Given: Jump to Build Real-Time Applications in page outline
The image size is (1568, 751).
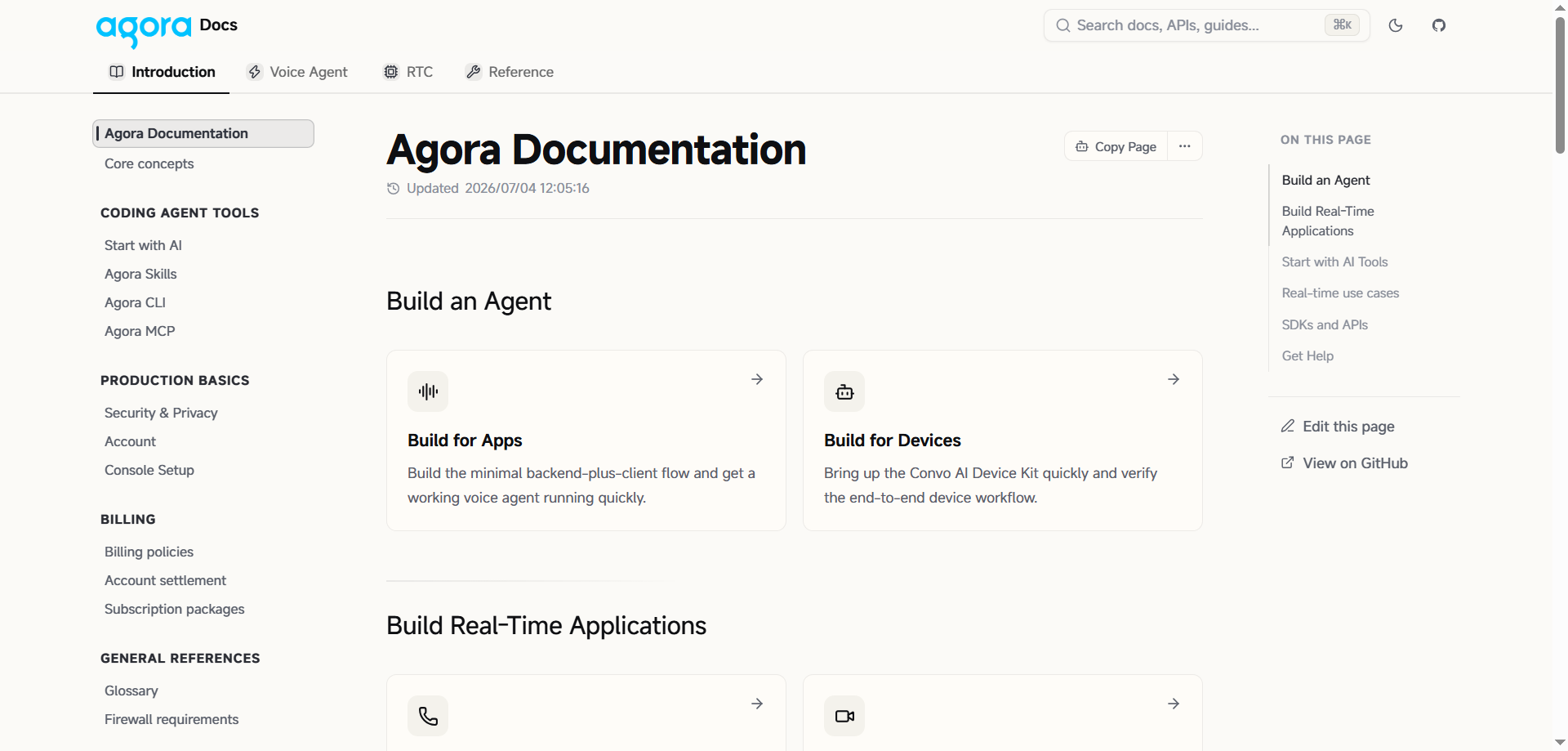Looking at the screenshot, I should click(x=1328, y=221).
